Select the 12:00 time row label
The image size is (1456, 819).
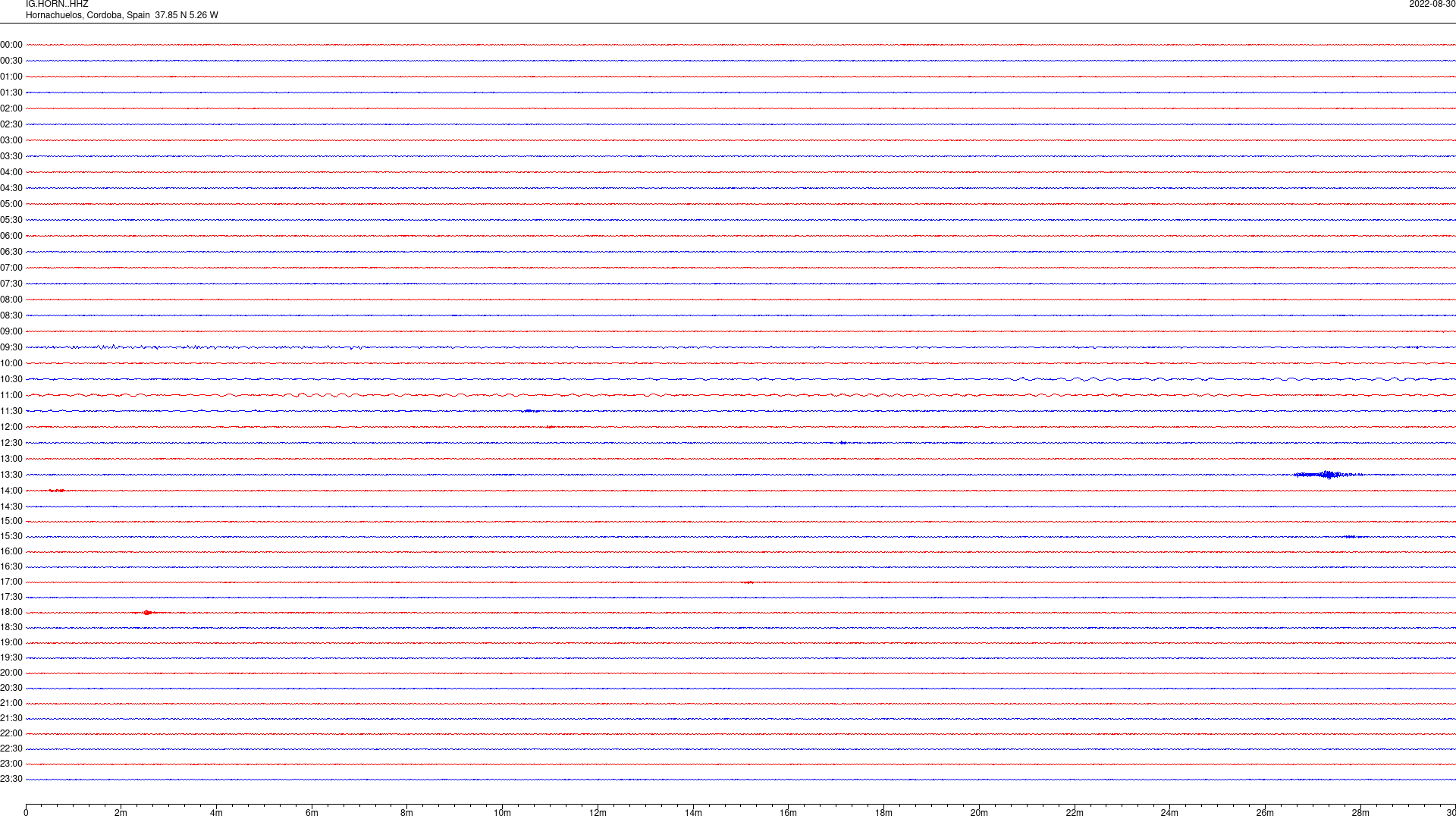pyautogui.click(x=11, y=427)
